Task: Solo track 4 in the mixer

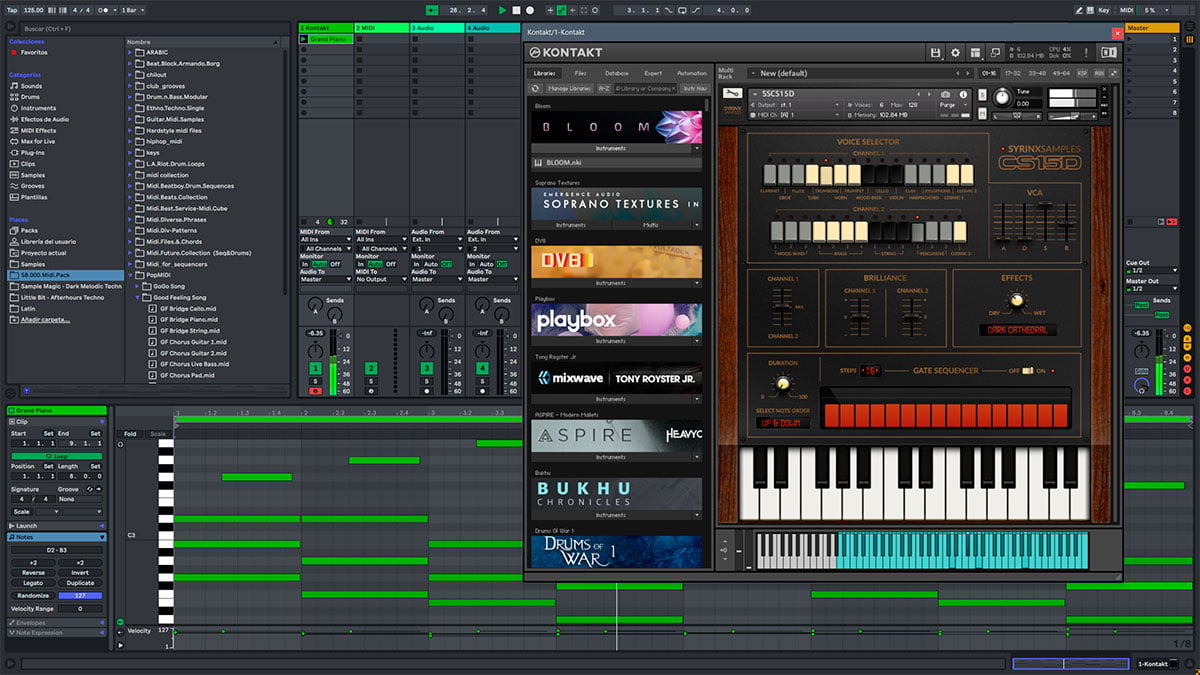Action: tap(483, 381)
